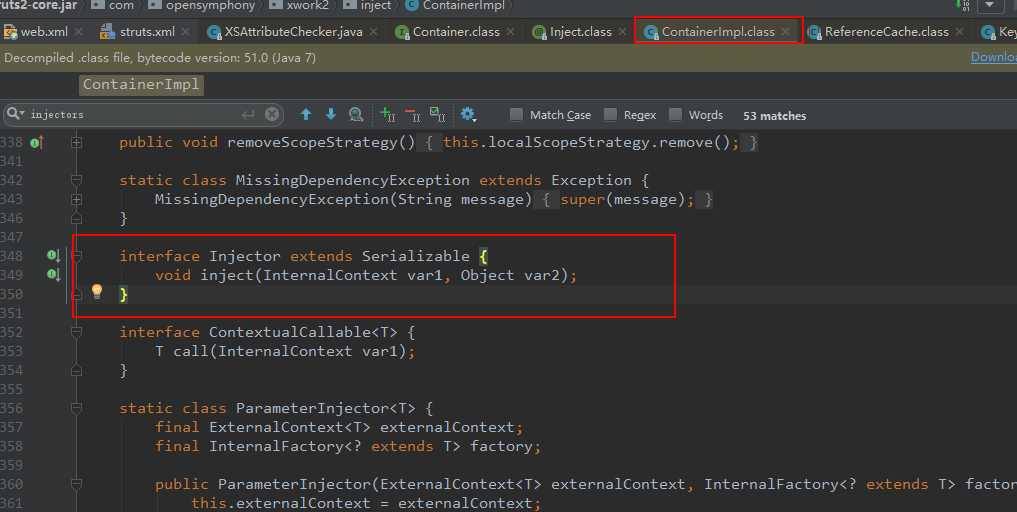Click line number 347 in gutter
Screen dimensions: 1017x512
12,237
